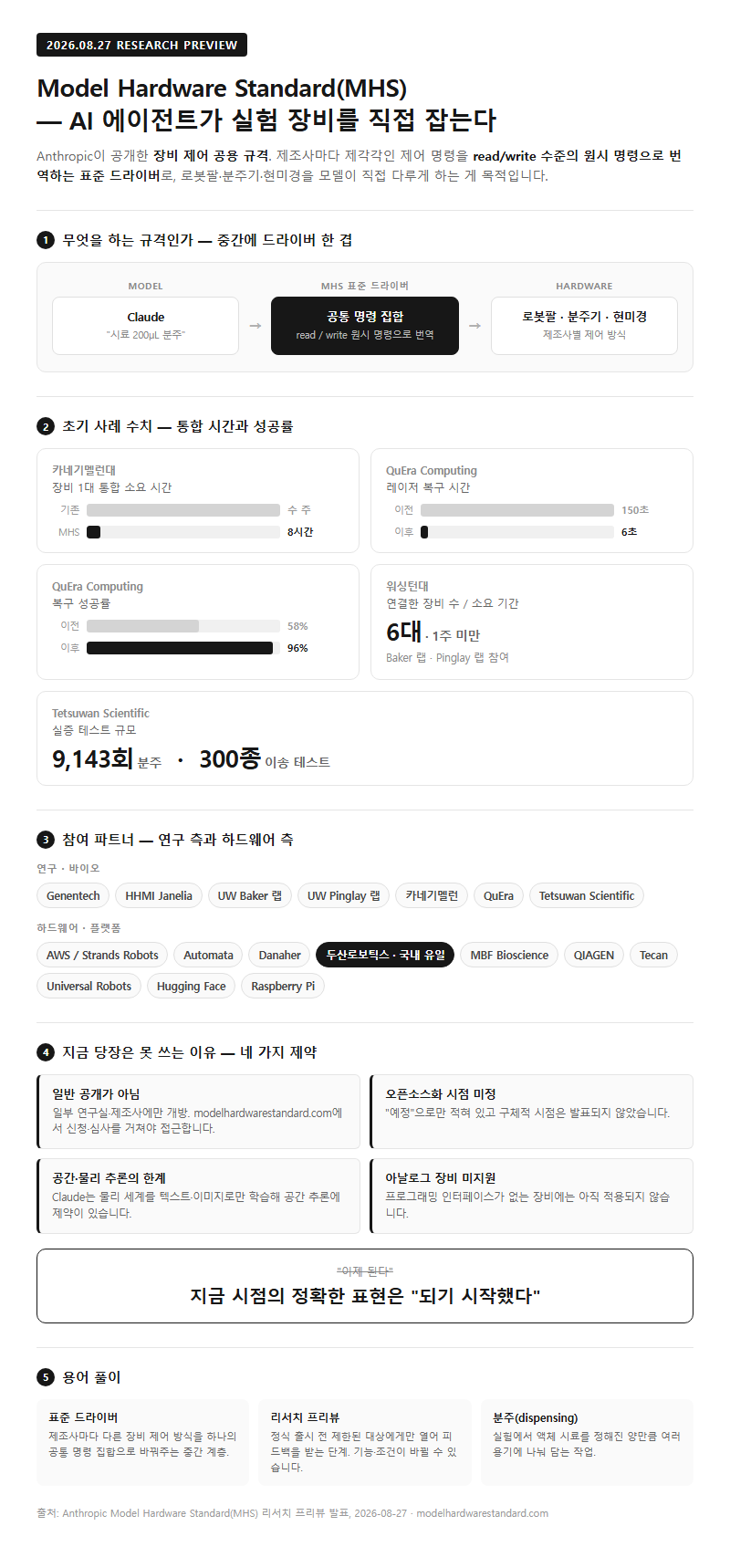Viewport: 730px width, 1568px height.
Task: Click the arrow between Claude and driver box
Action: (x=255, y=326)
